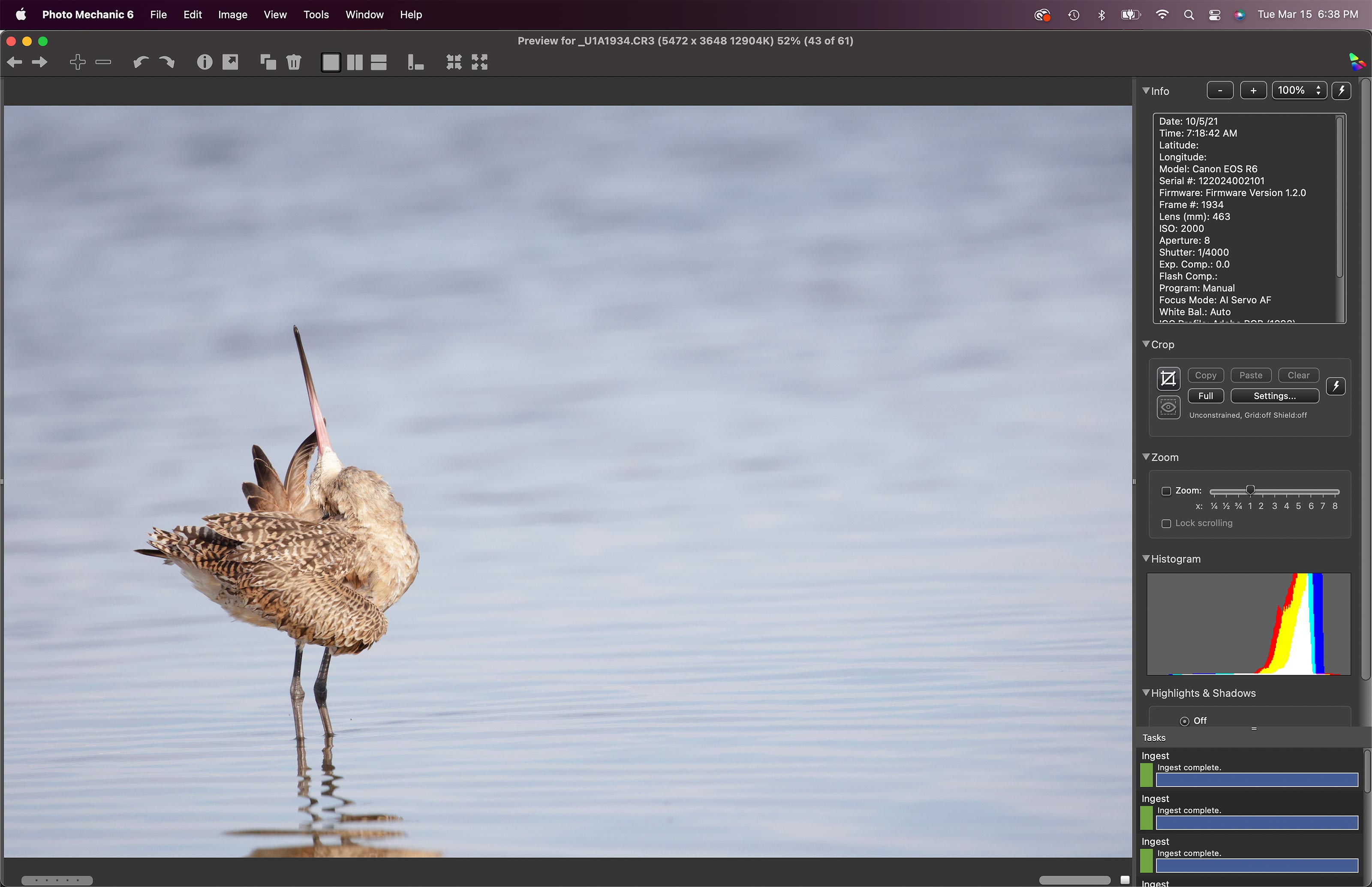
Task: Click the edit photo icon next to info
Action: tap(230, 62)
